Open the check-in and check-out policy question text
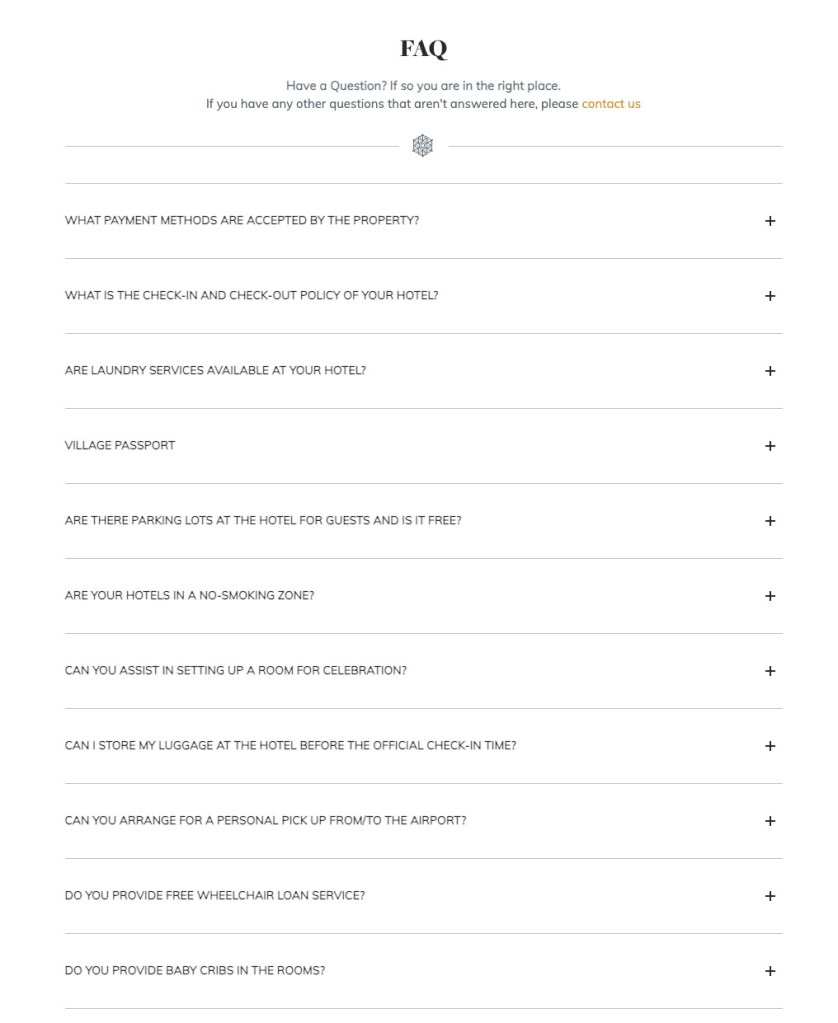Viewport: 838px width, 1023px height. (x=251, y=296)
